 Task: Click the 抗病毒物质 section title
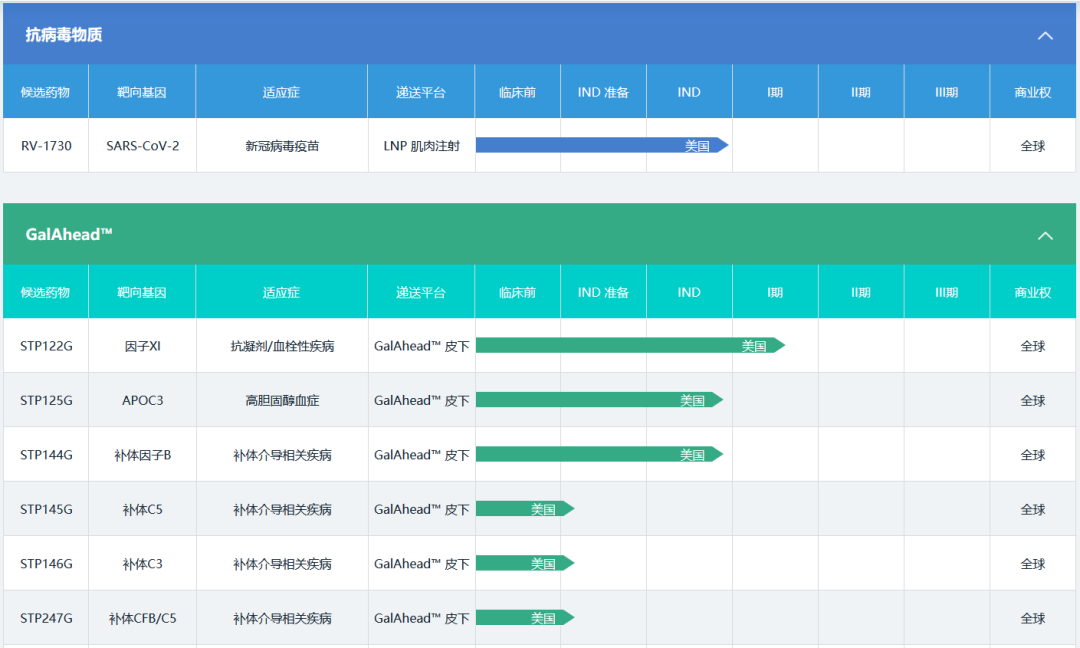[x=63, y=35]
